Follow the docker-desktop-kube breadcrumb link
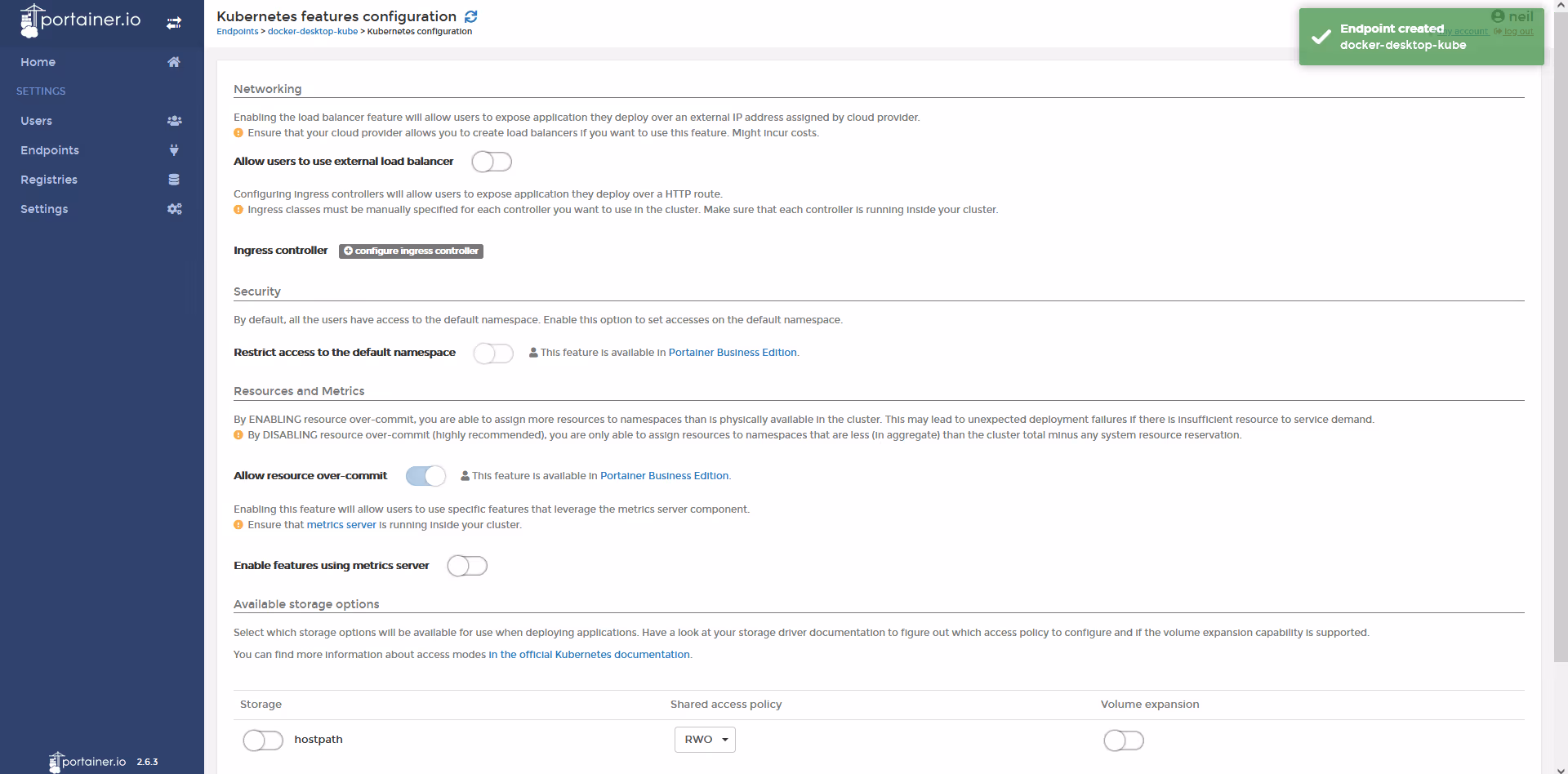Viewport: 1568px width, 774px height. [313, 32]
